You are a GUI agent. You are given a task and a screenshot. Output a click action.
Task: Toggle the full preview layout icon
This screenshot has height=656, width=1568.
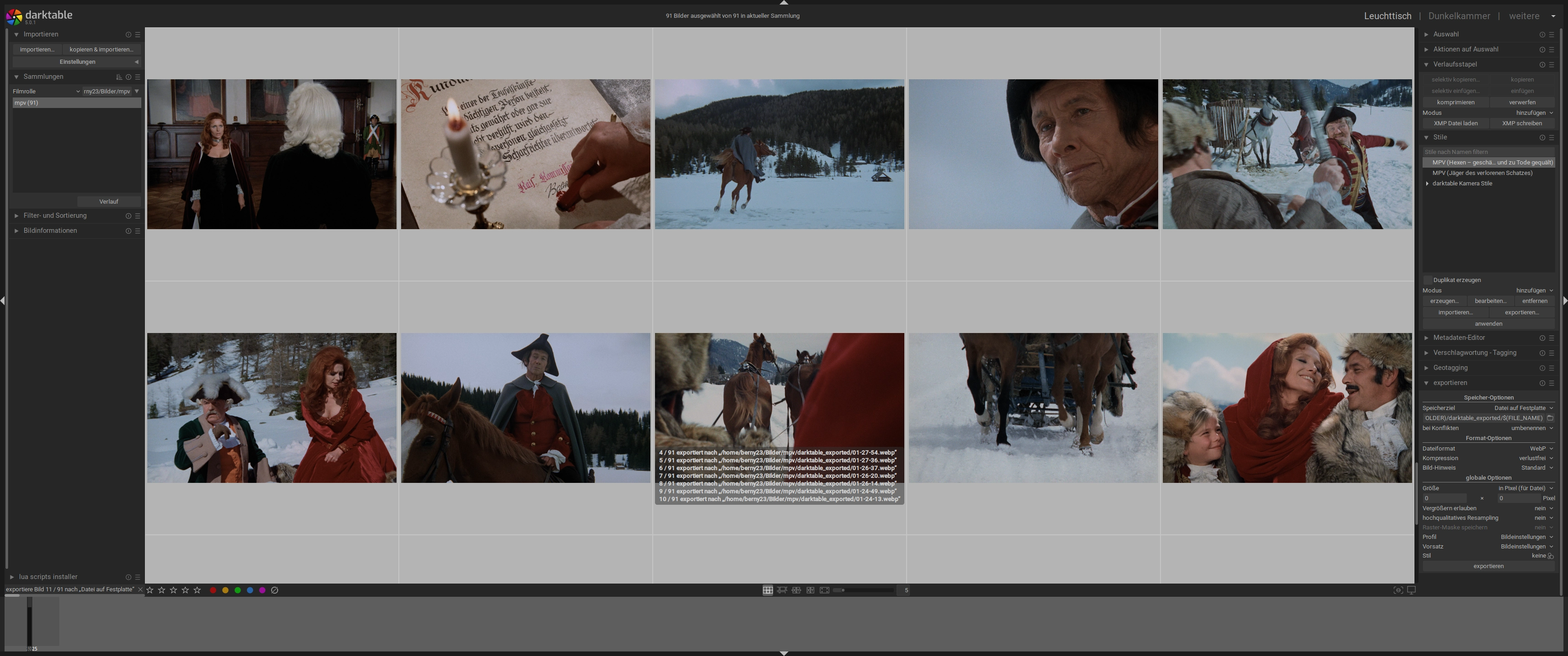(x=824, y=590)
